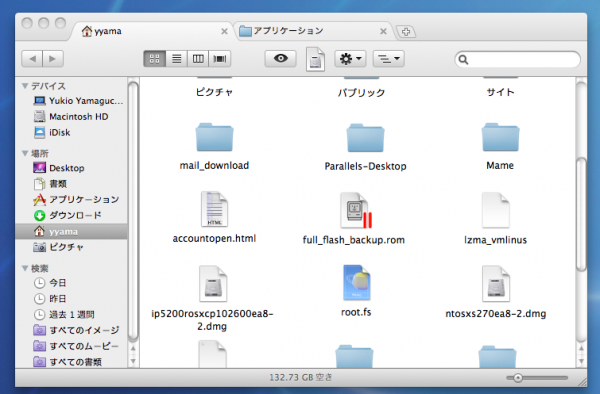Select the Parallels-Desktop folder icon
The height and width of the screenshot is (394, 600).
click(365, 138)
